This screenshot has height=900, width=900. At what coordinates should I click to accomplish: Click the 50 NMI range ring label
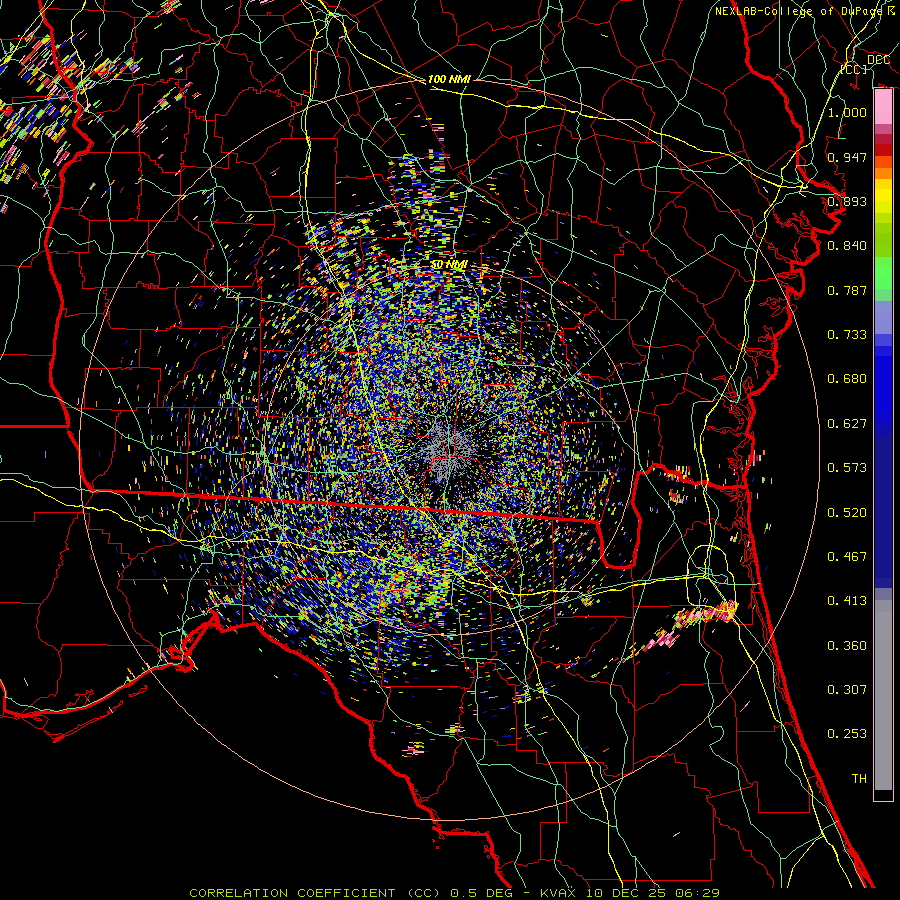click(x=449, y=265)
